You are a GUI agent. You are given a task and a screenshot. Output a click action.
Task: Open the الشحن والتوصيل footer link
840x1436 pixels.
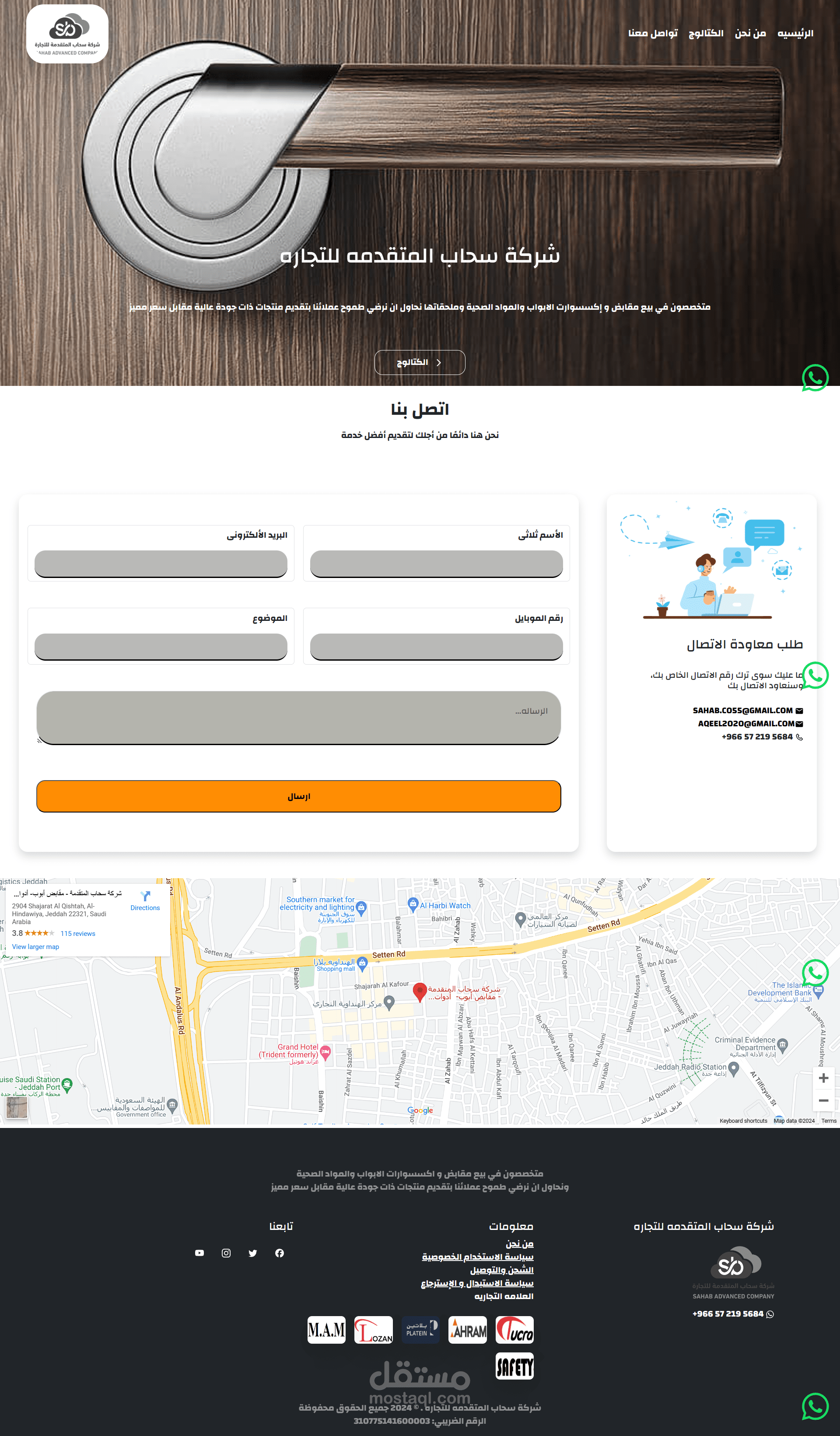501,1270
